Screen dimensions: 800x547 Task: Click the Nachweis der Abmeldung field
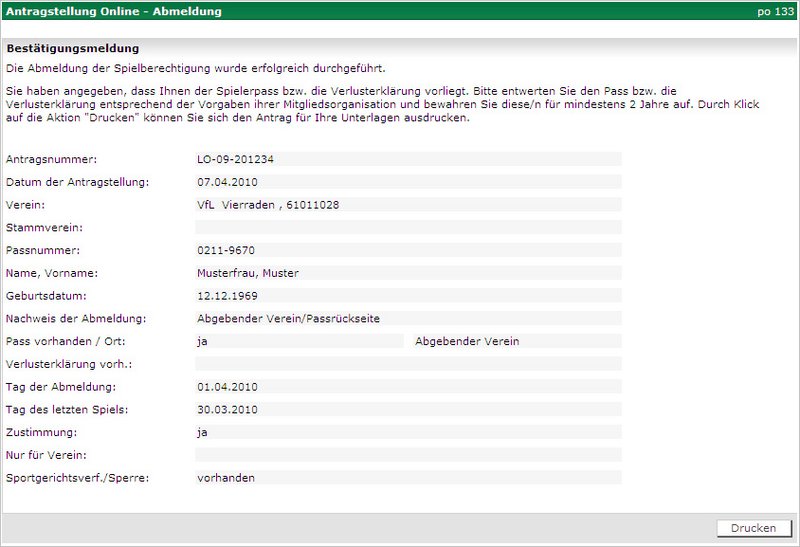[x=408, y=319]
